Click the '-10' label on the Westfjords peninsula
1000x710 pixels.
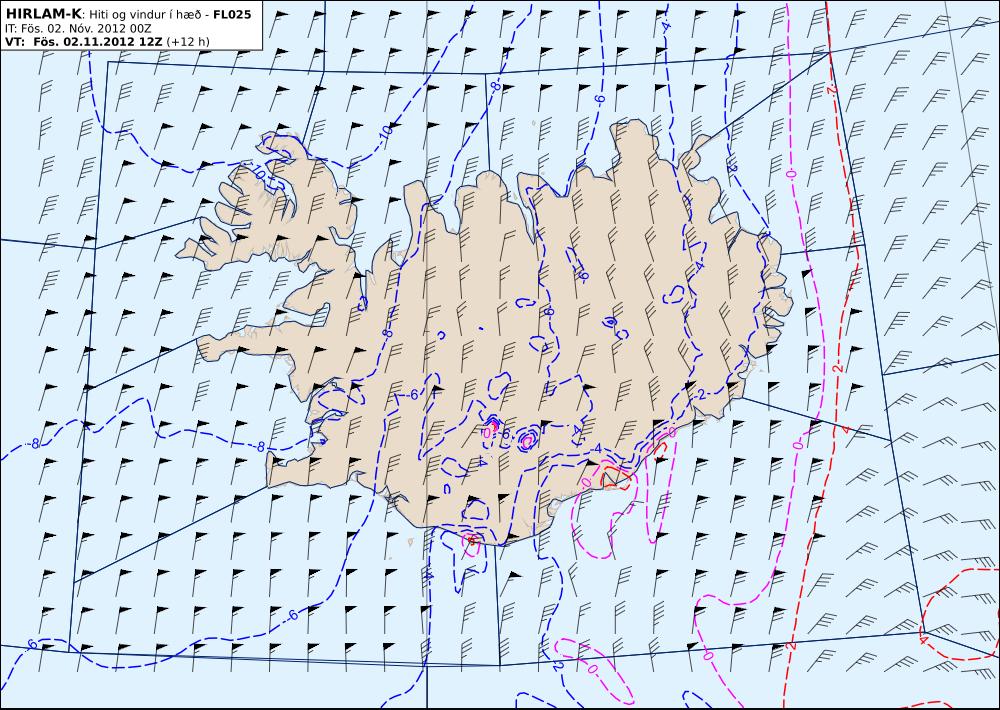tap(258, 170)
